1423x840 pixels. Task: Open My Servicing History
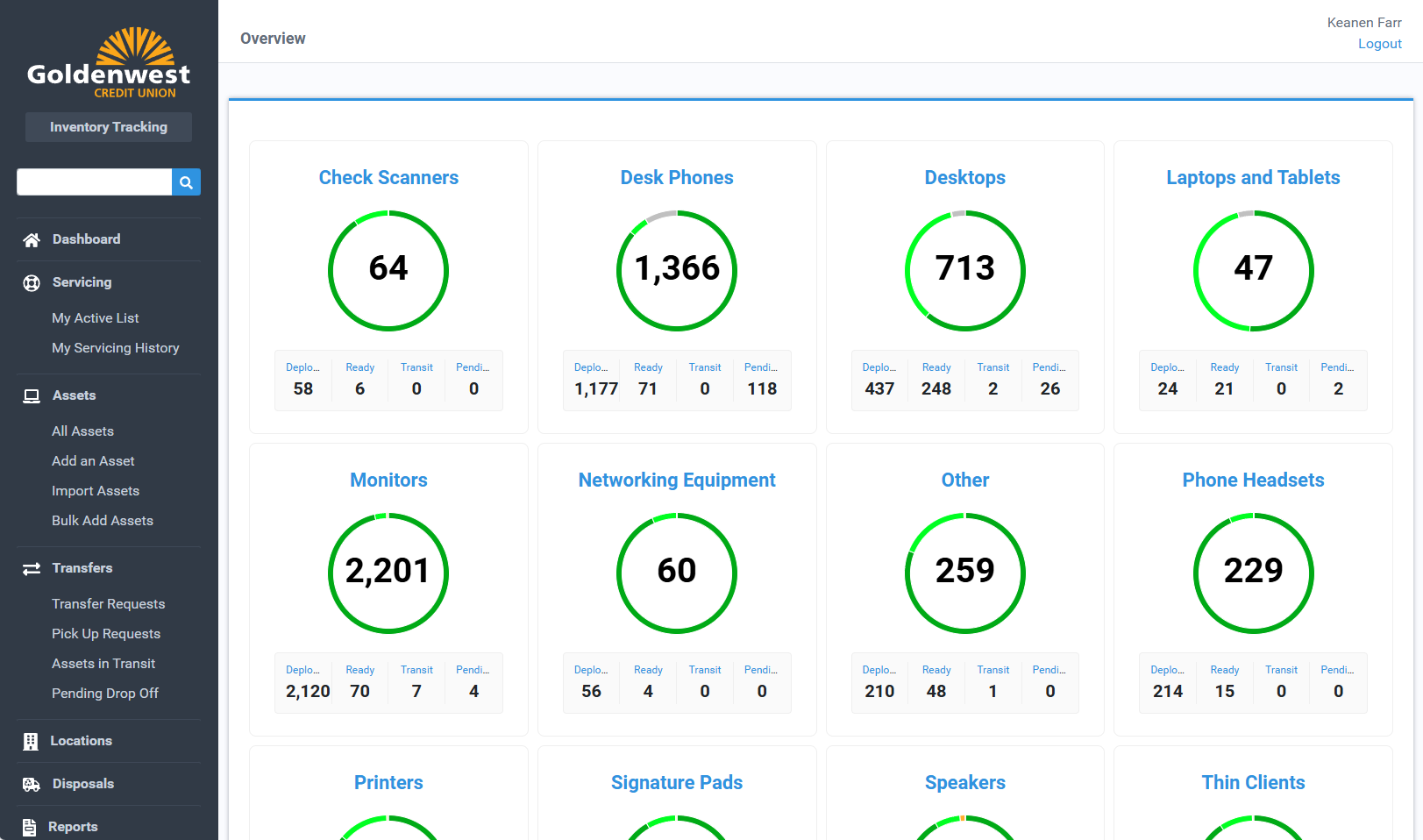115,348
